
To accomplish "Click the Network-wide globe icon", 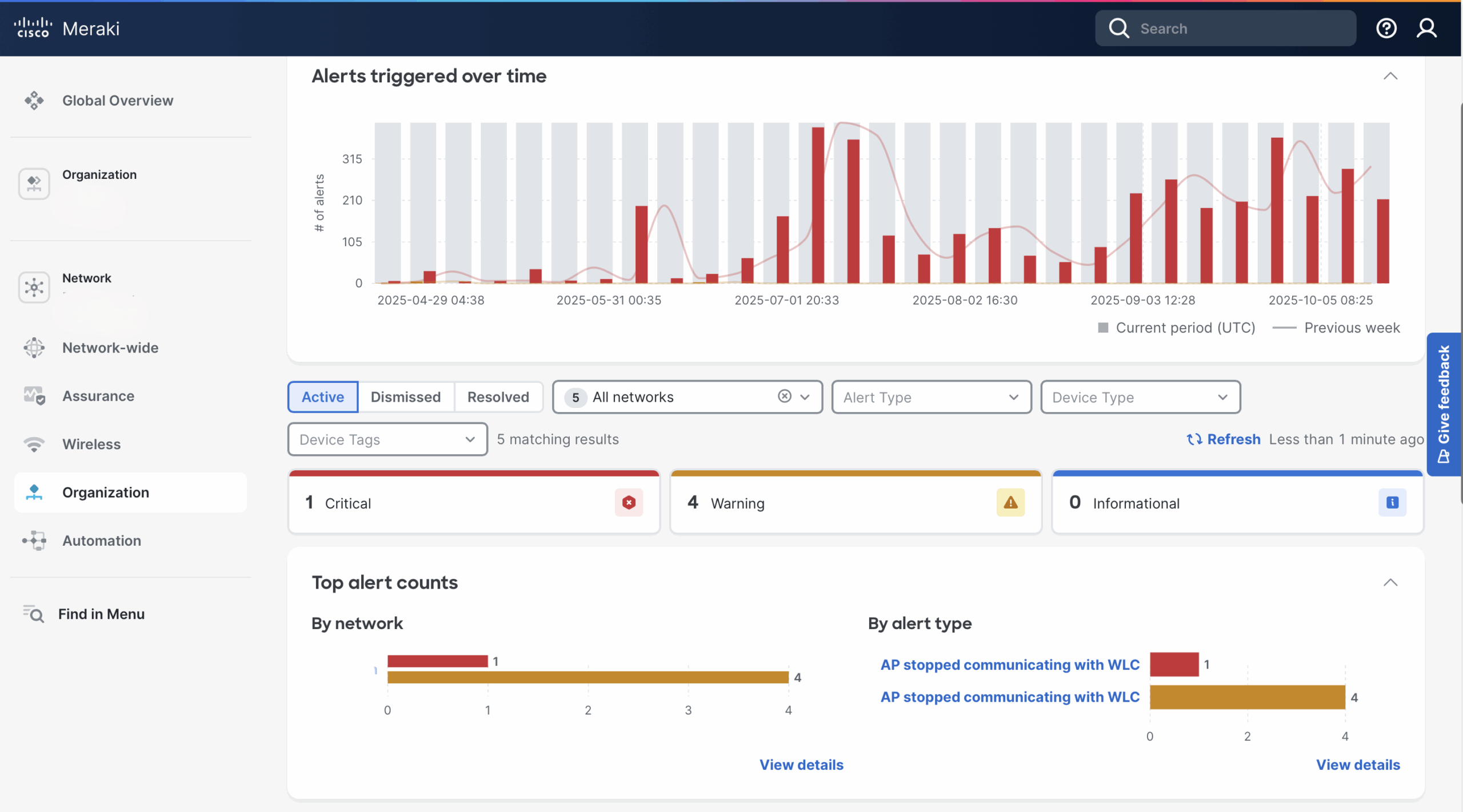I will click(x=34, y=347).
